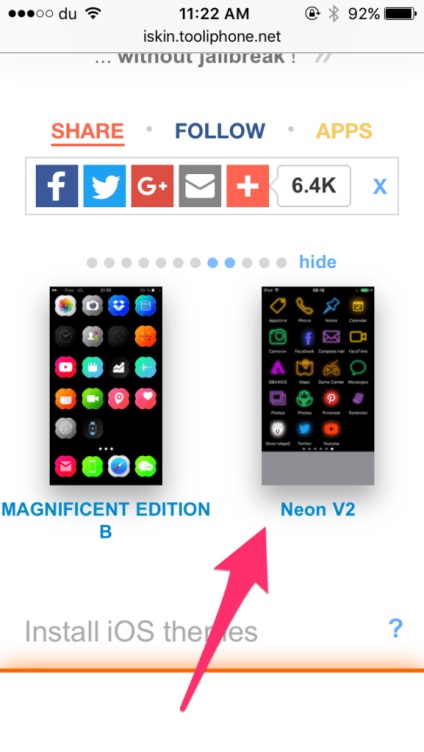Screen dimensions: 424x752
Task: Tap the blue question mark help icon
Action: 395,628
